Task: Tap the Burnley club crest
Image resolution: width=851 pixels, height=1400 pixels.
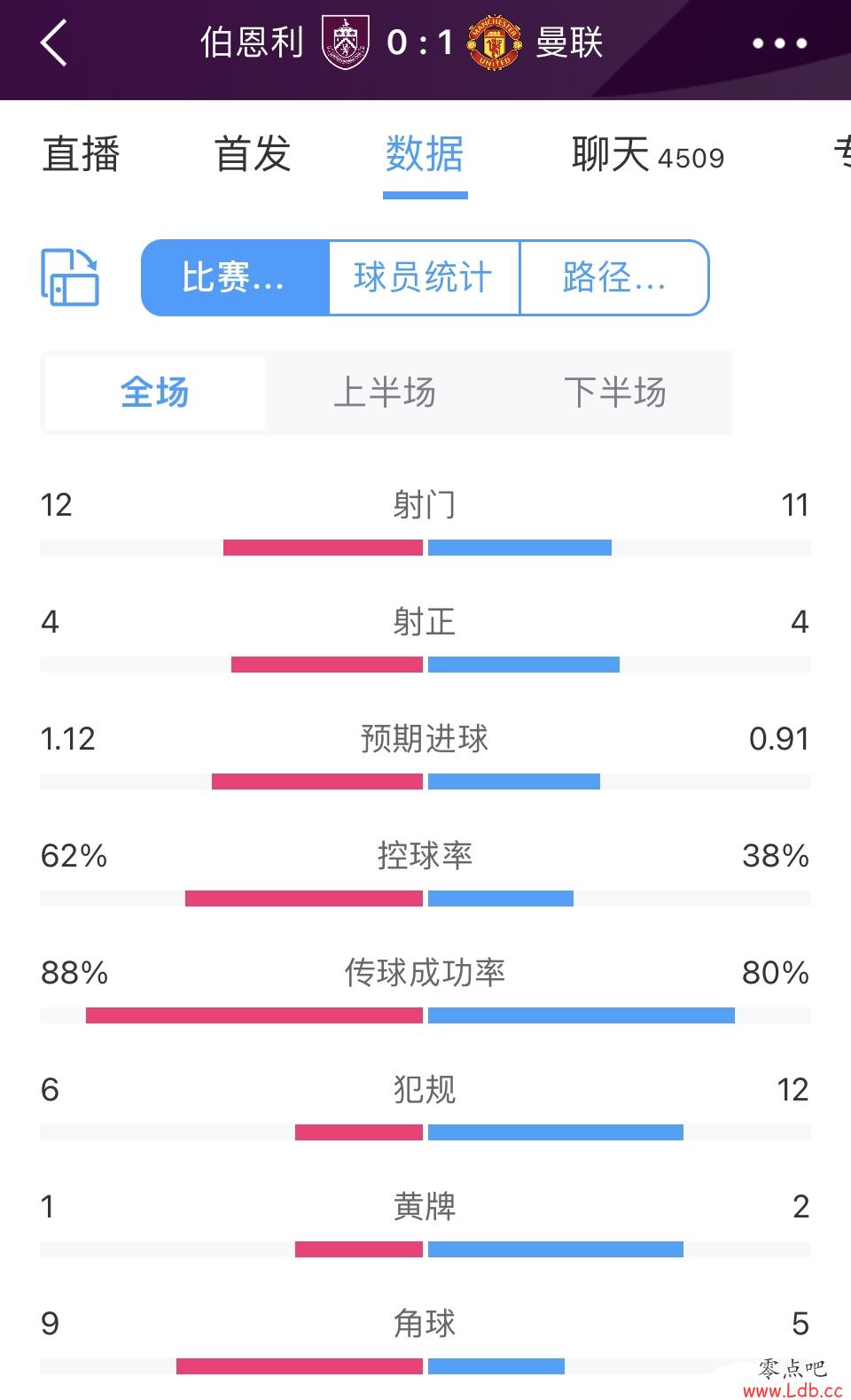Action: coord(345,43)
